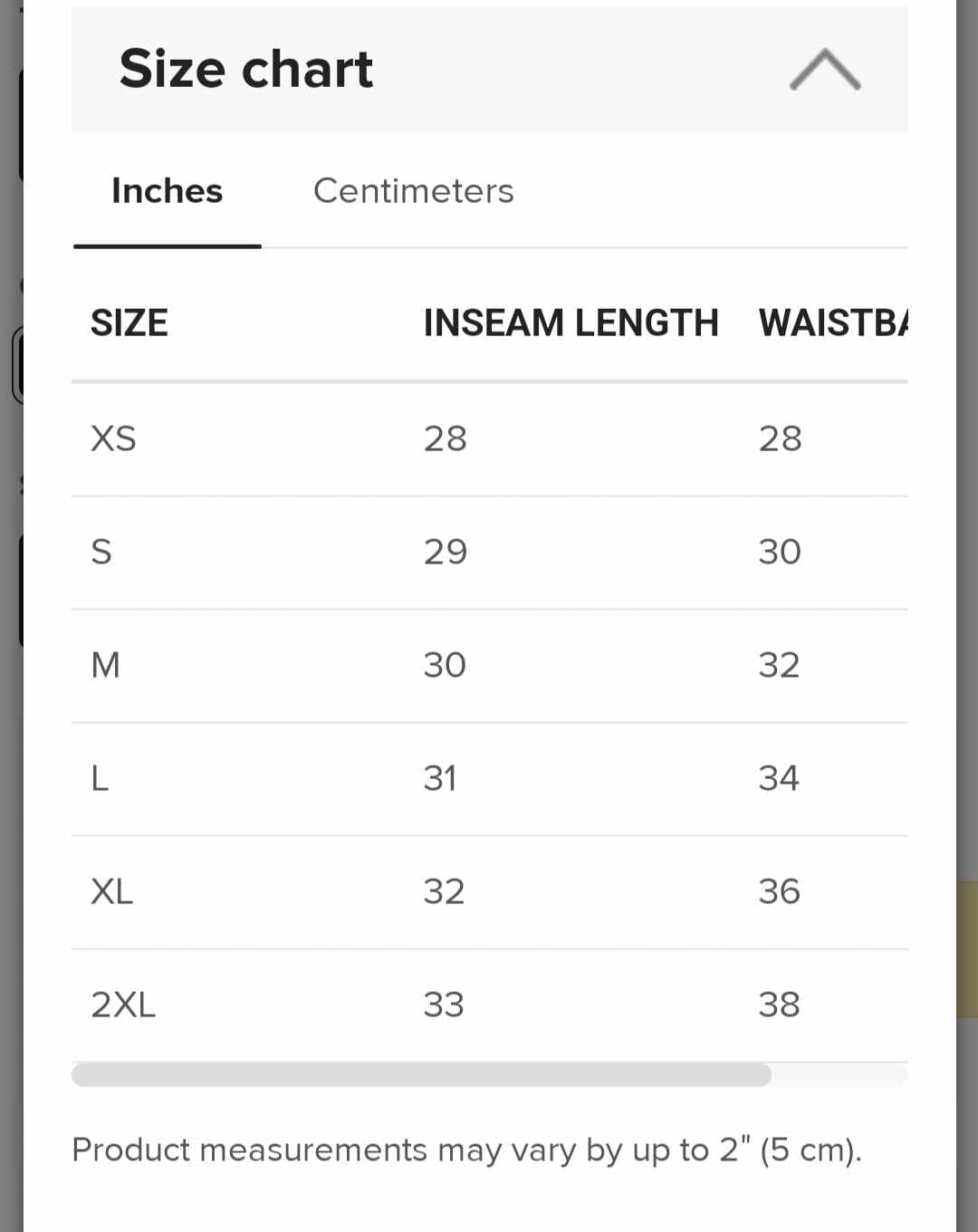Image resolution: width=978 pixels, height=1232 pixels.
Task: Click the SIZE column header
Action: tap(129, 323)
